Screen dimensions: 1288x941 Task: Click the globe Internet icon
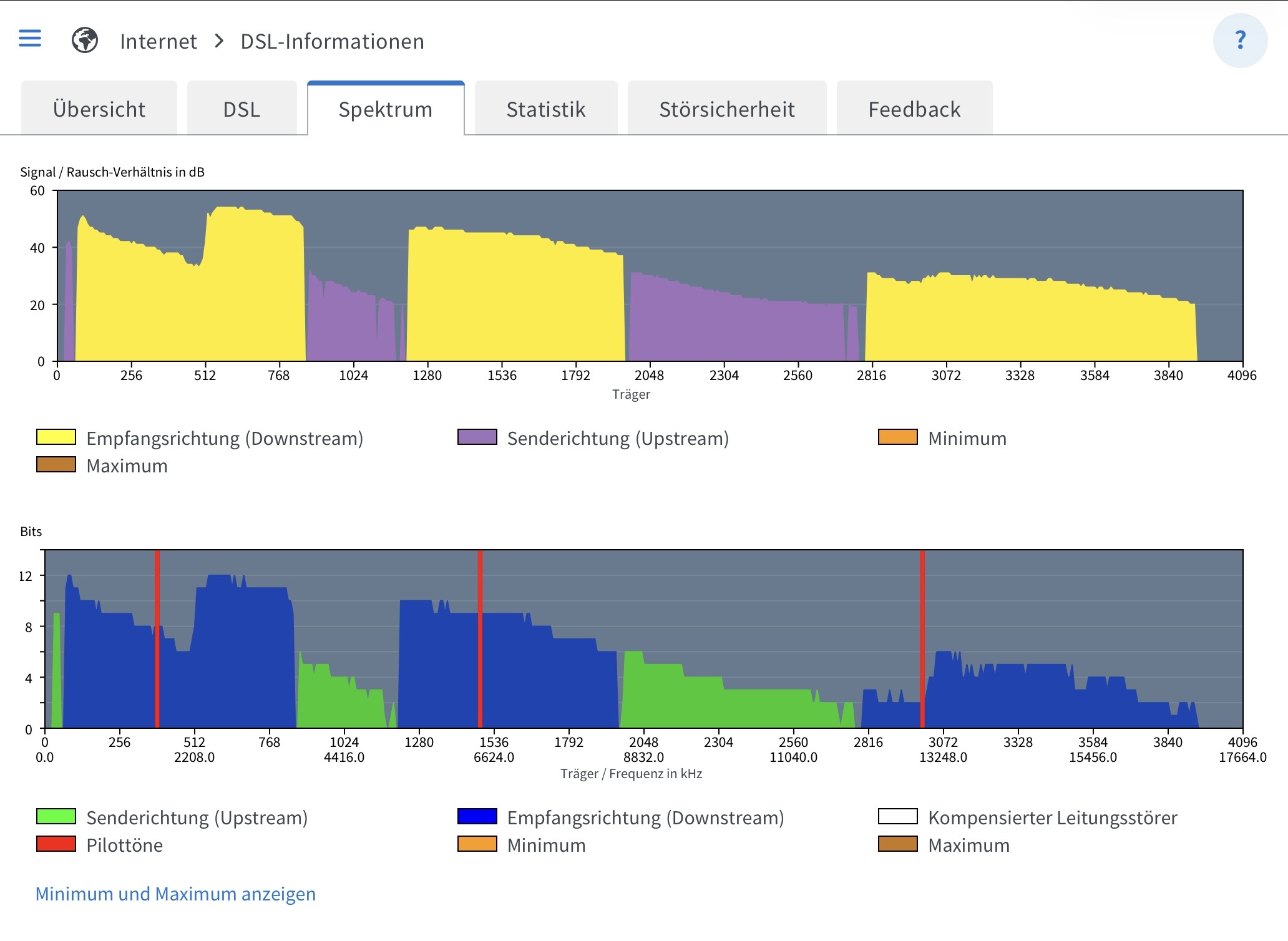point(84,41)
